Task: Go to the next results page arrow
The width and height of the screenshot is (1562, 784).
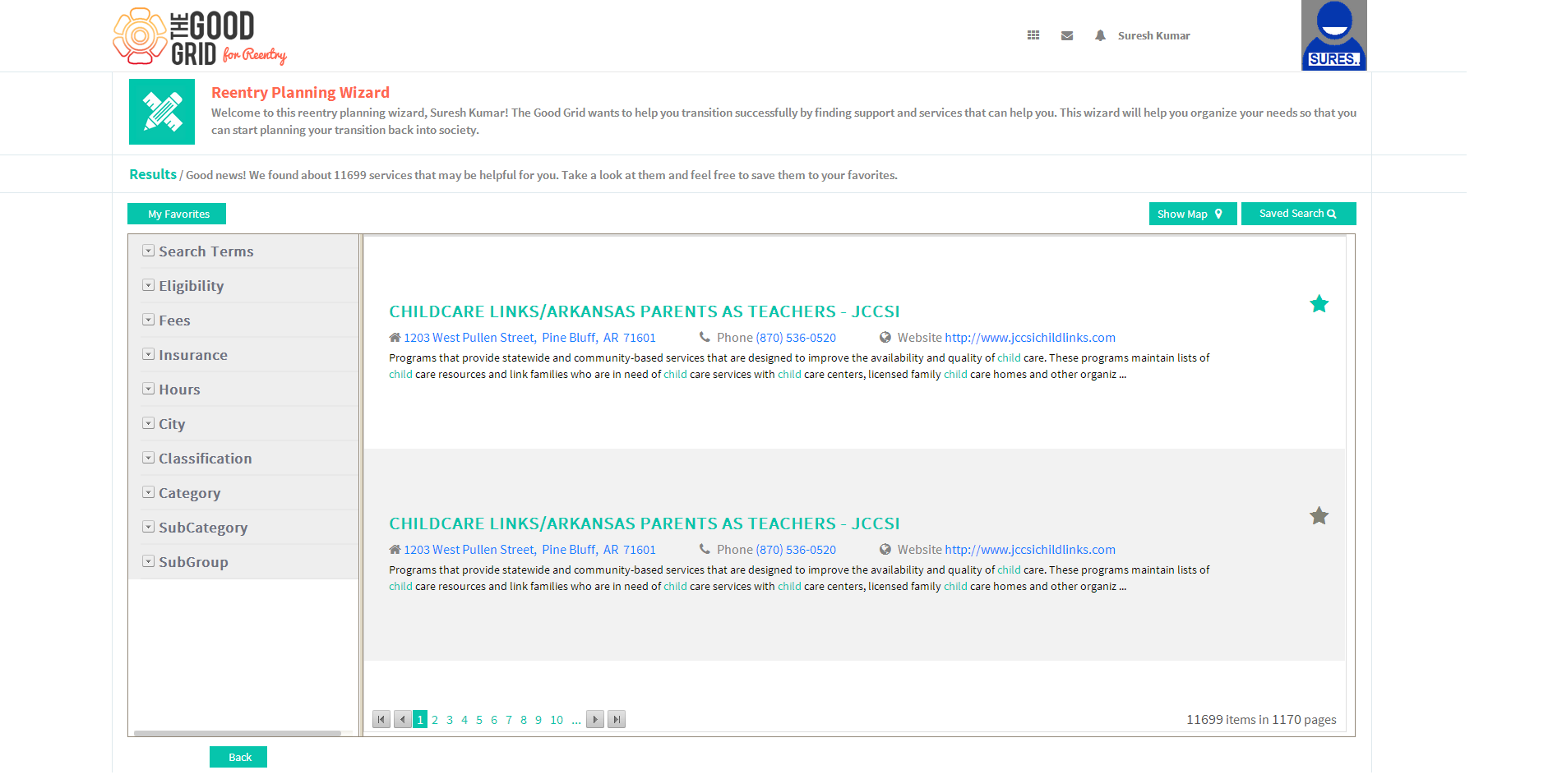Action: click(x=595, y=719)
